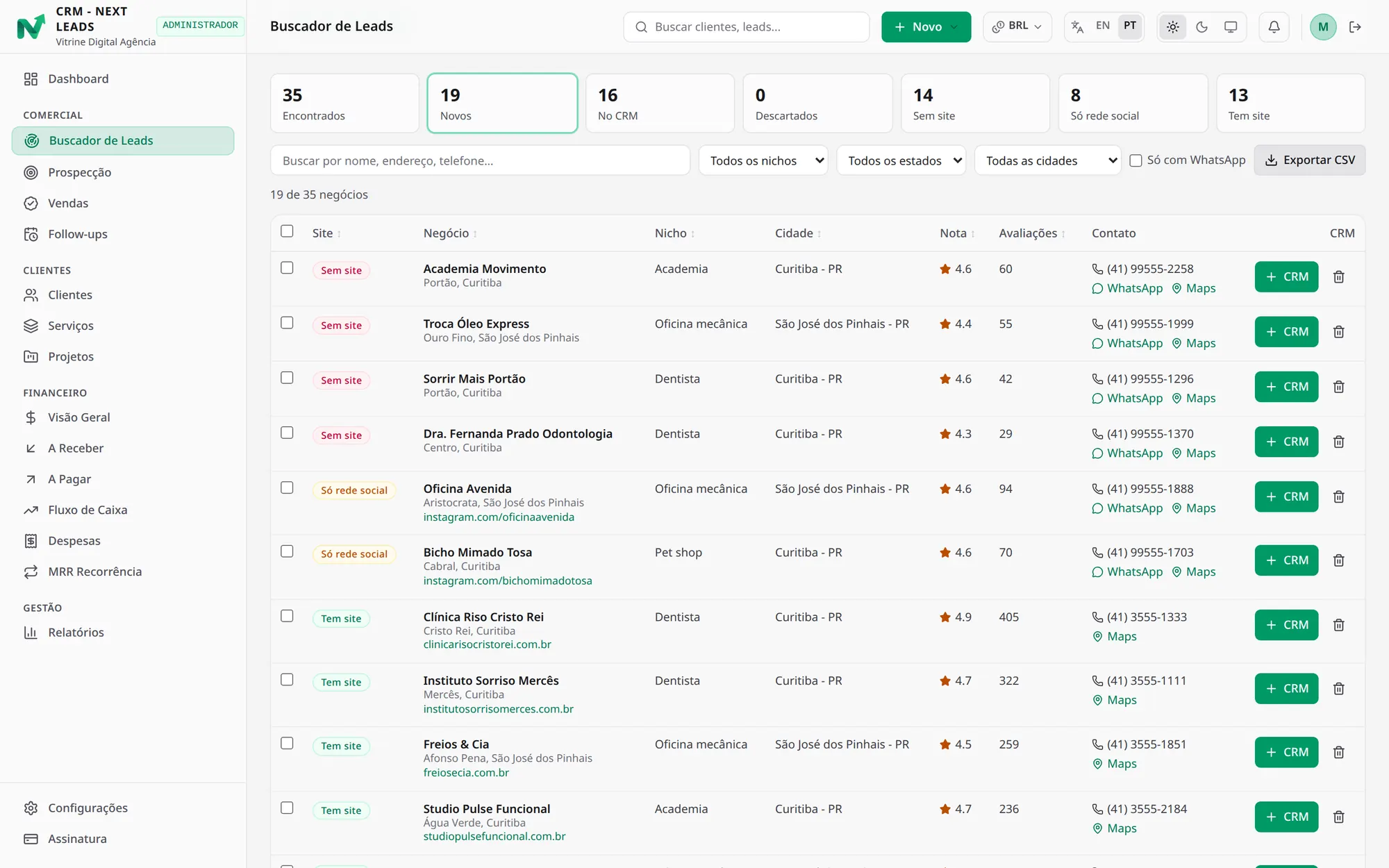Open user avatar M
1389x868 pixels.
(x=1323, y=27)
